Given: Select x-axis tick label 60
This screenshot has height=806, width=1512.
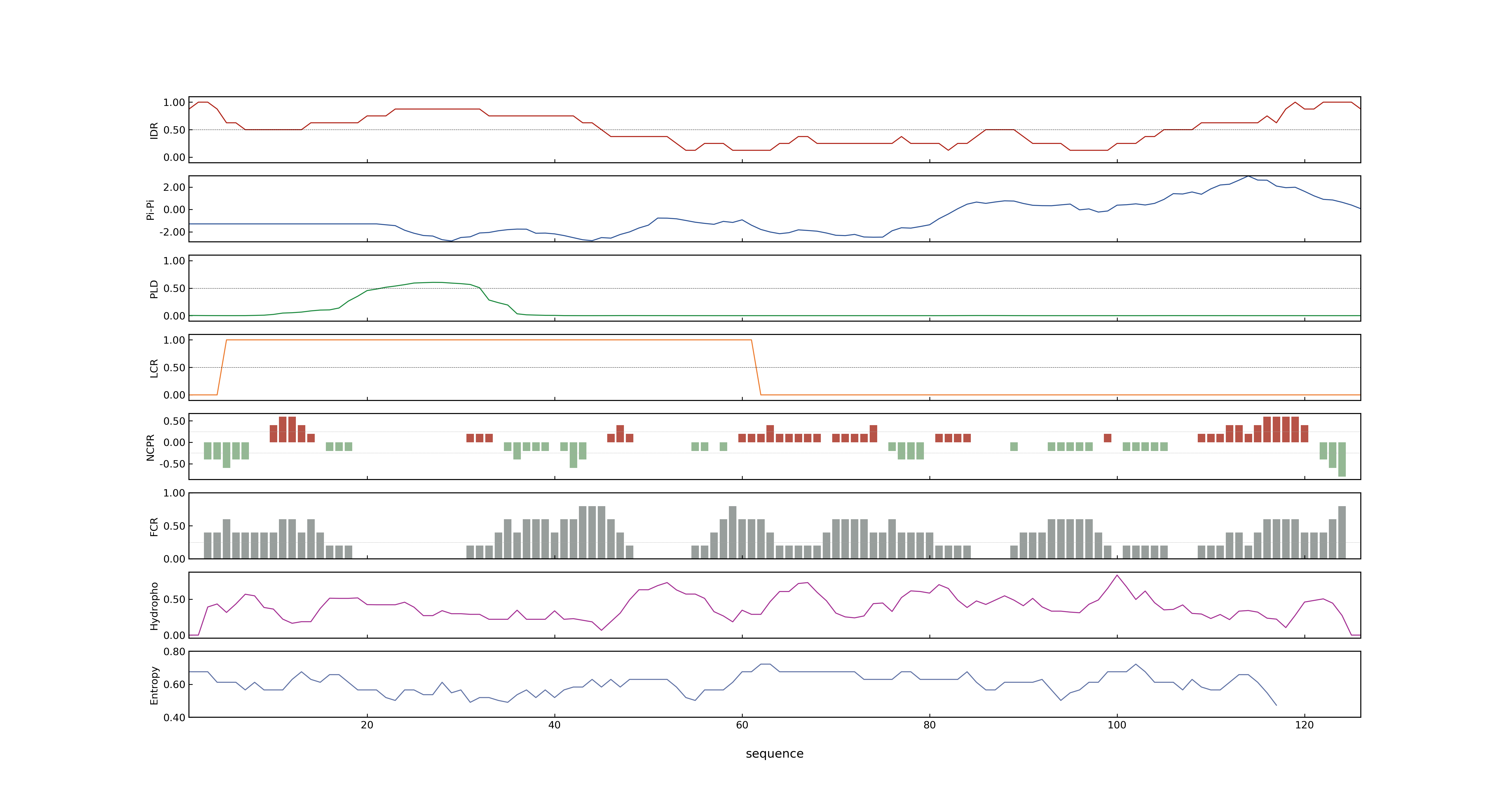Looking at the screenshot, I should [x=742, y=725].
